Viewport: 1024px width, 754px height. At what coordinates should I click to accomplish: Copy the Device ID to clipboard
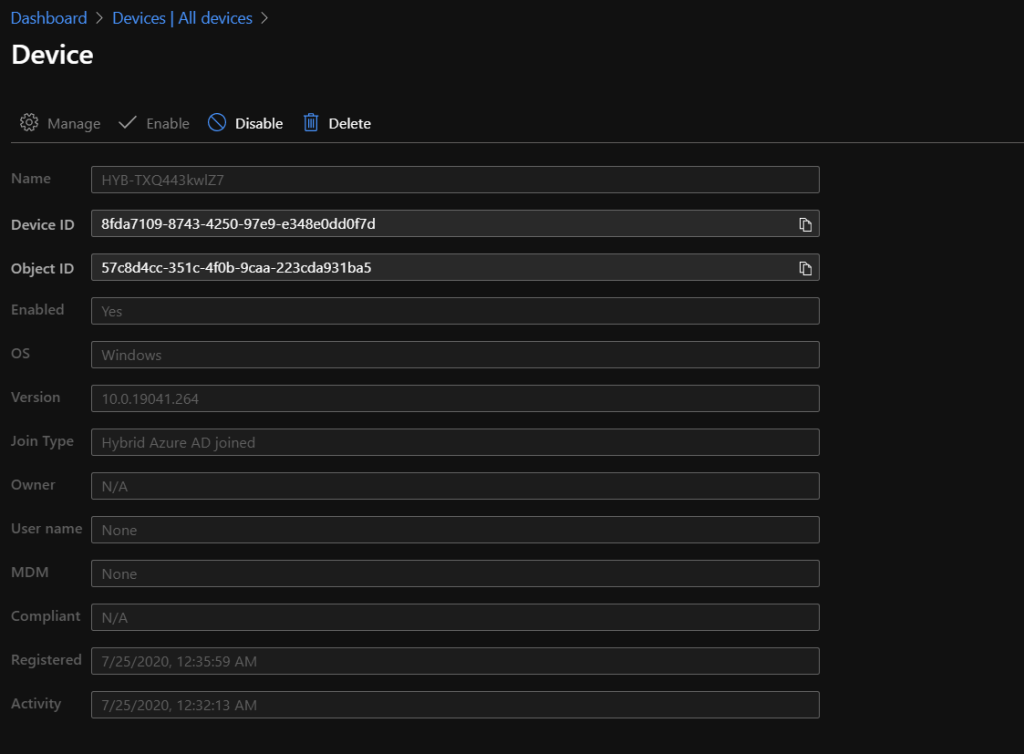point(805,224)
